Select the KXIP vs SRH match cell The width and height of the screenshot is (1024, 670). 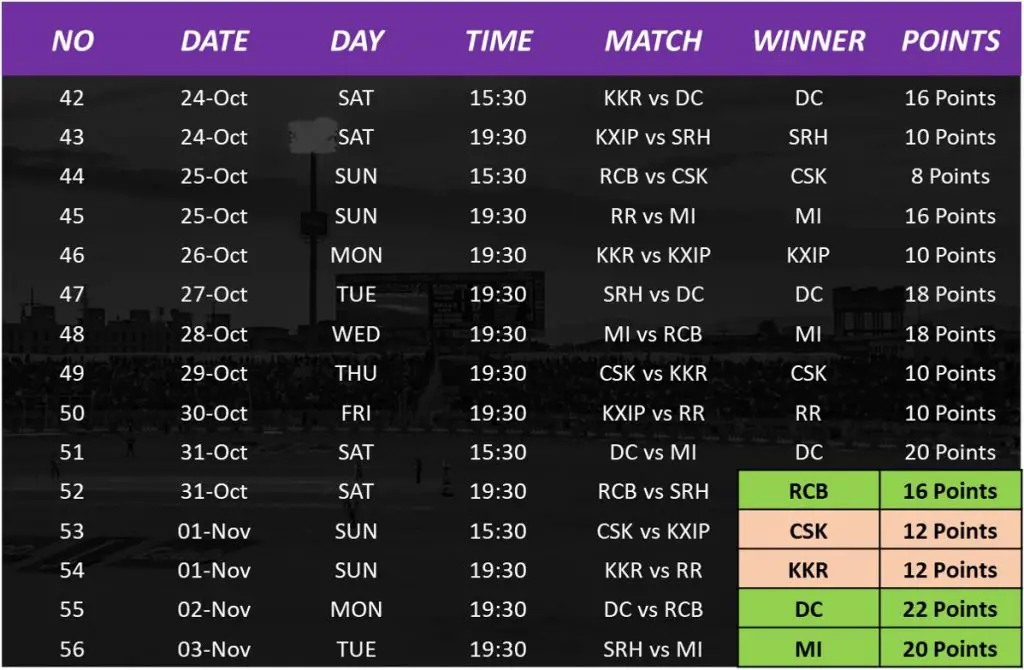point(653,137)
